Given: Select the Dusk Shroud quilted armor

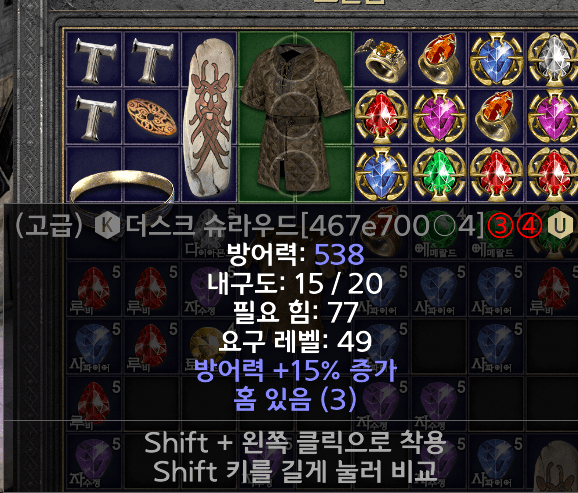Looking at the screenshot, I should (x=295, y=117).
